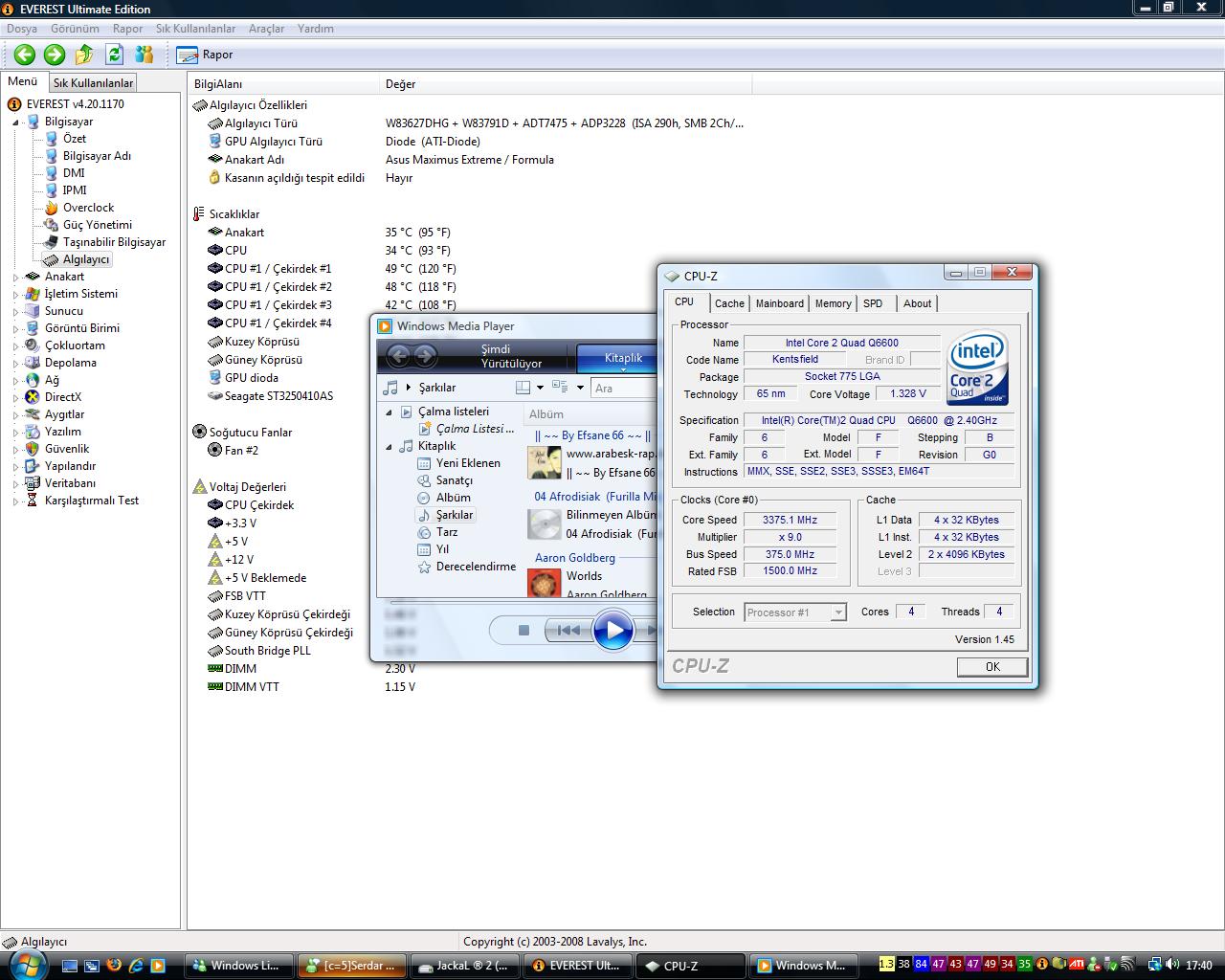1225x980 pixels.
Task: Switch to the Sık Kullanılanlar tab
Action: [93, 83]
